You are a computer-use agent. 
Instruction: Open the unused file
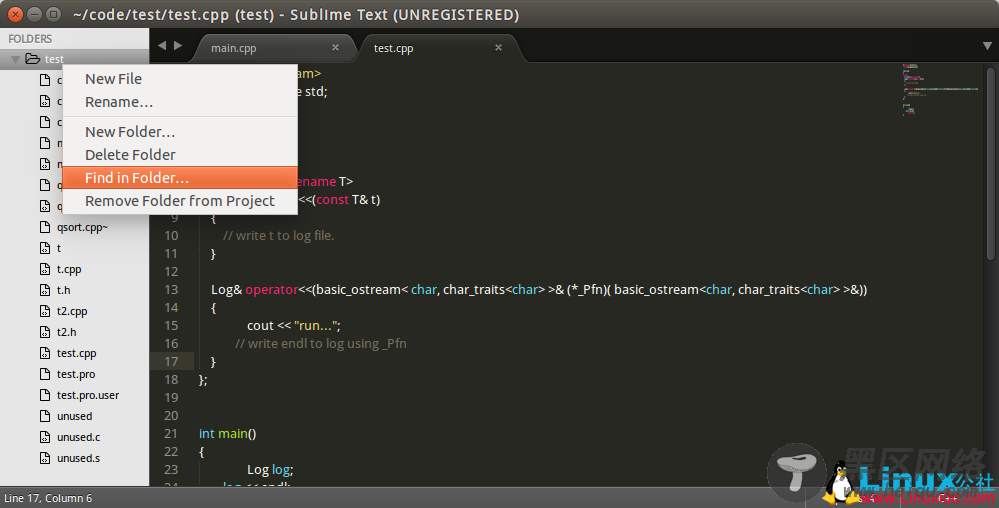[75, 417]
